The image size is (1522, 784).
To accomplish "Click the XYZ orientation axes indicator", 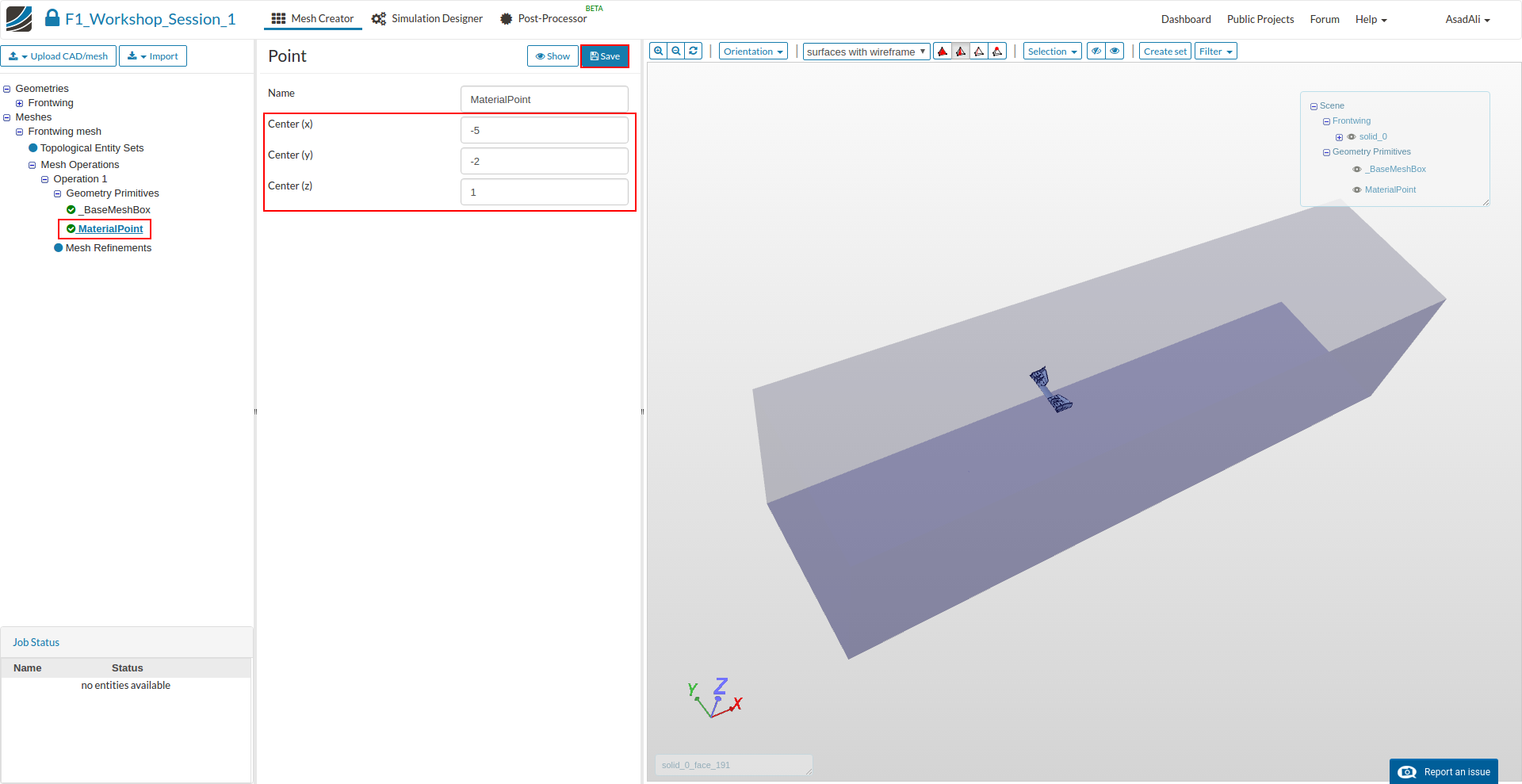I will point(715,698).
